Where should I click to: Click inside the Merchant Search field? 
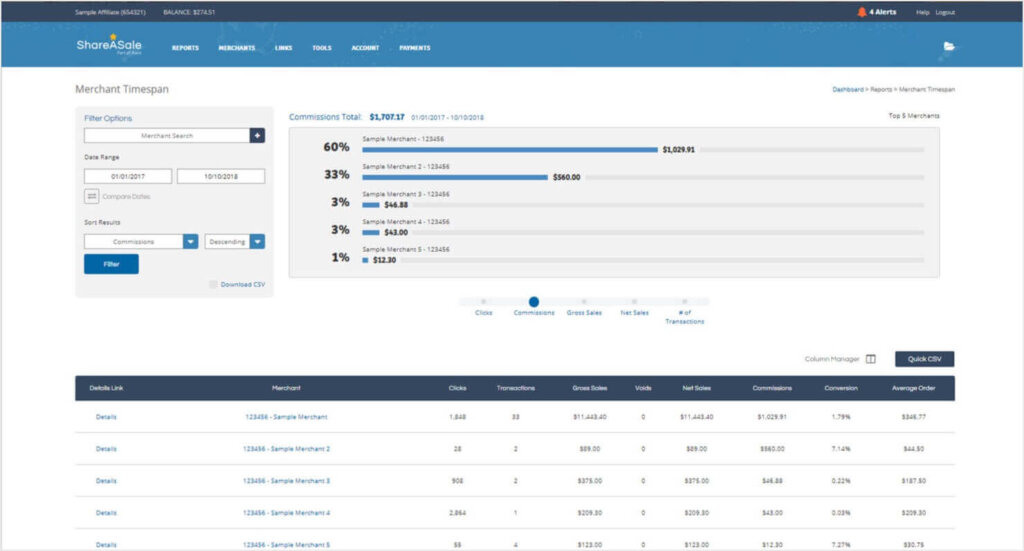[167, 135]
